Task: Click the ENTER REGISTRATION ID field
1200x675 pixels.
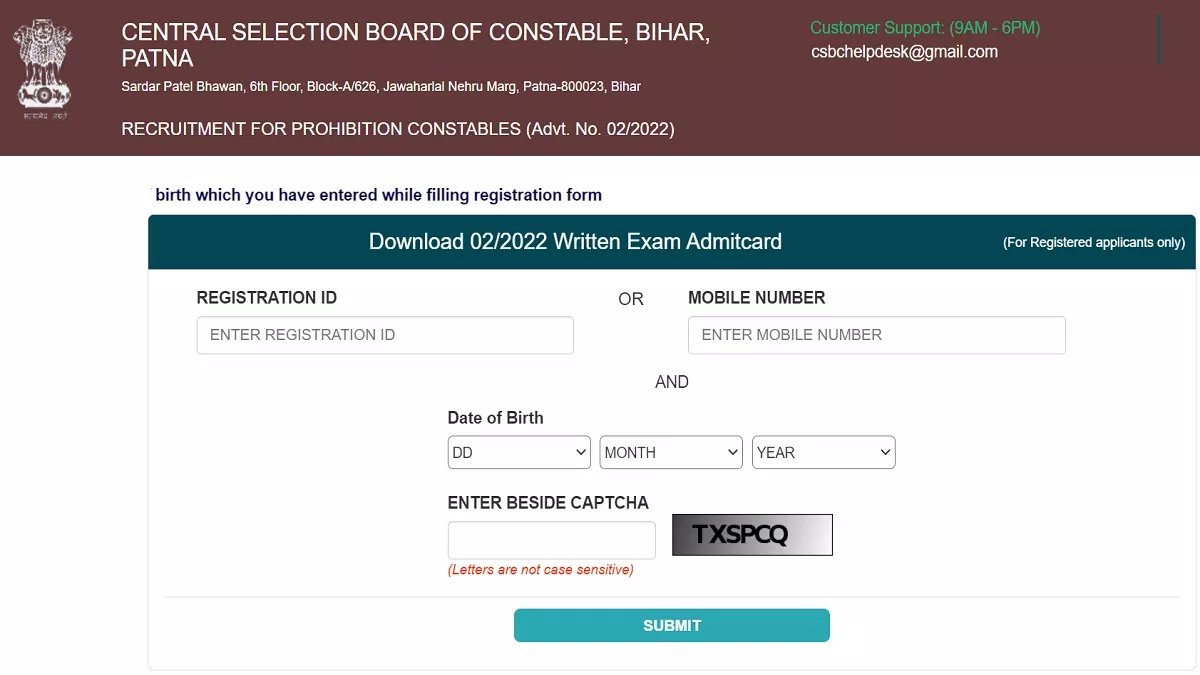Action: pyautogui.click(x=385, y=335)
